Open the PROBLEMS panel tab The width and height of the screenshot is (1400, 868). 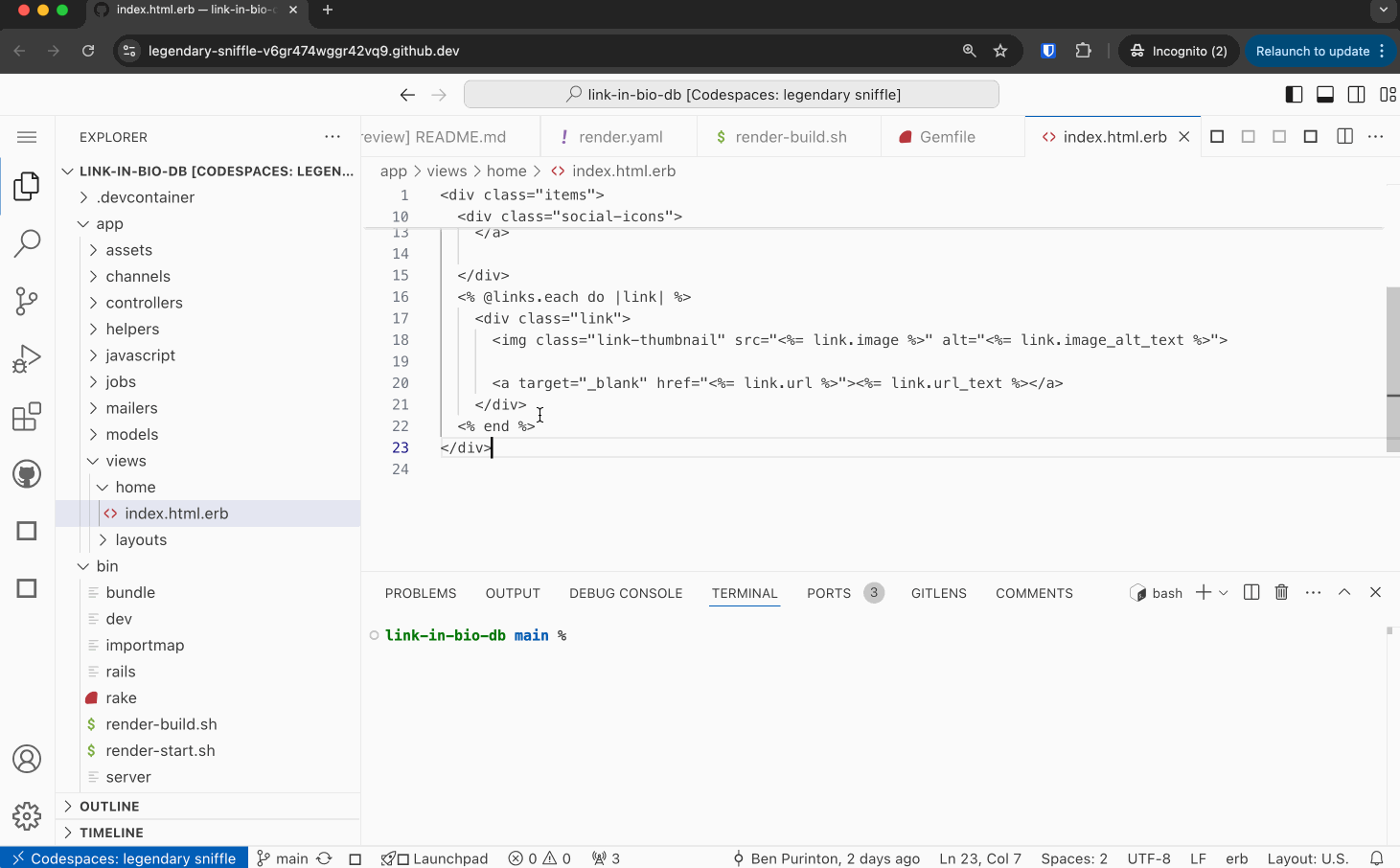pos(421,593)
